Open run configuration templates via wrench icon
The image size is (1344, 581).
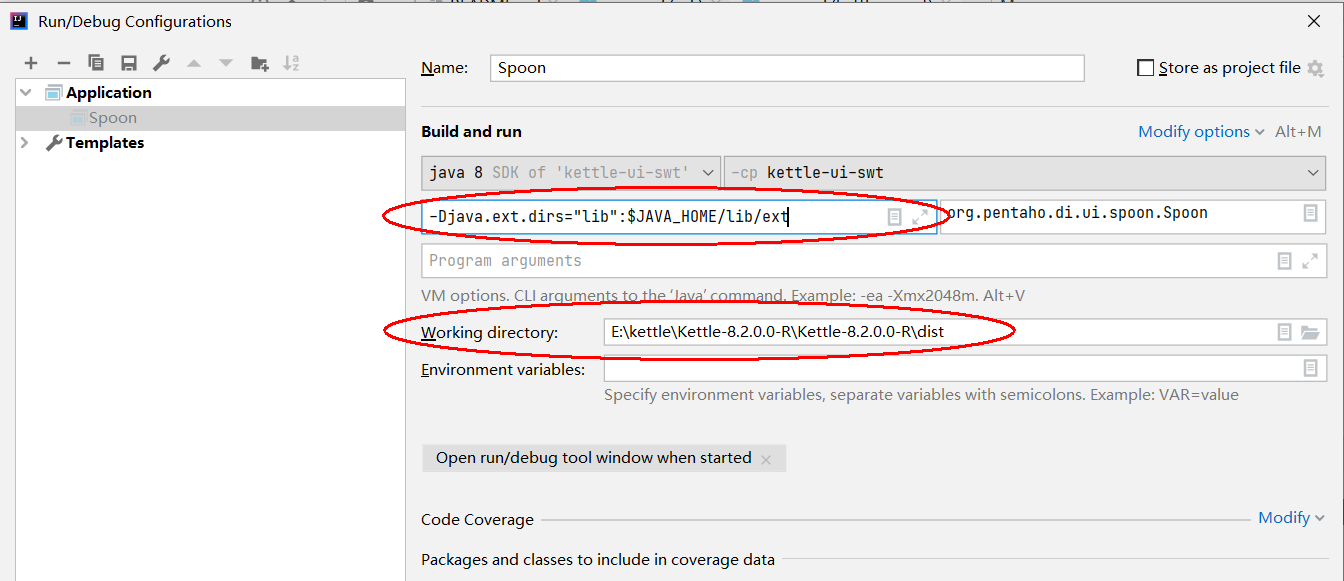click(x=161, y=62)
